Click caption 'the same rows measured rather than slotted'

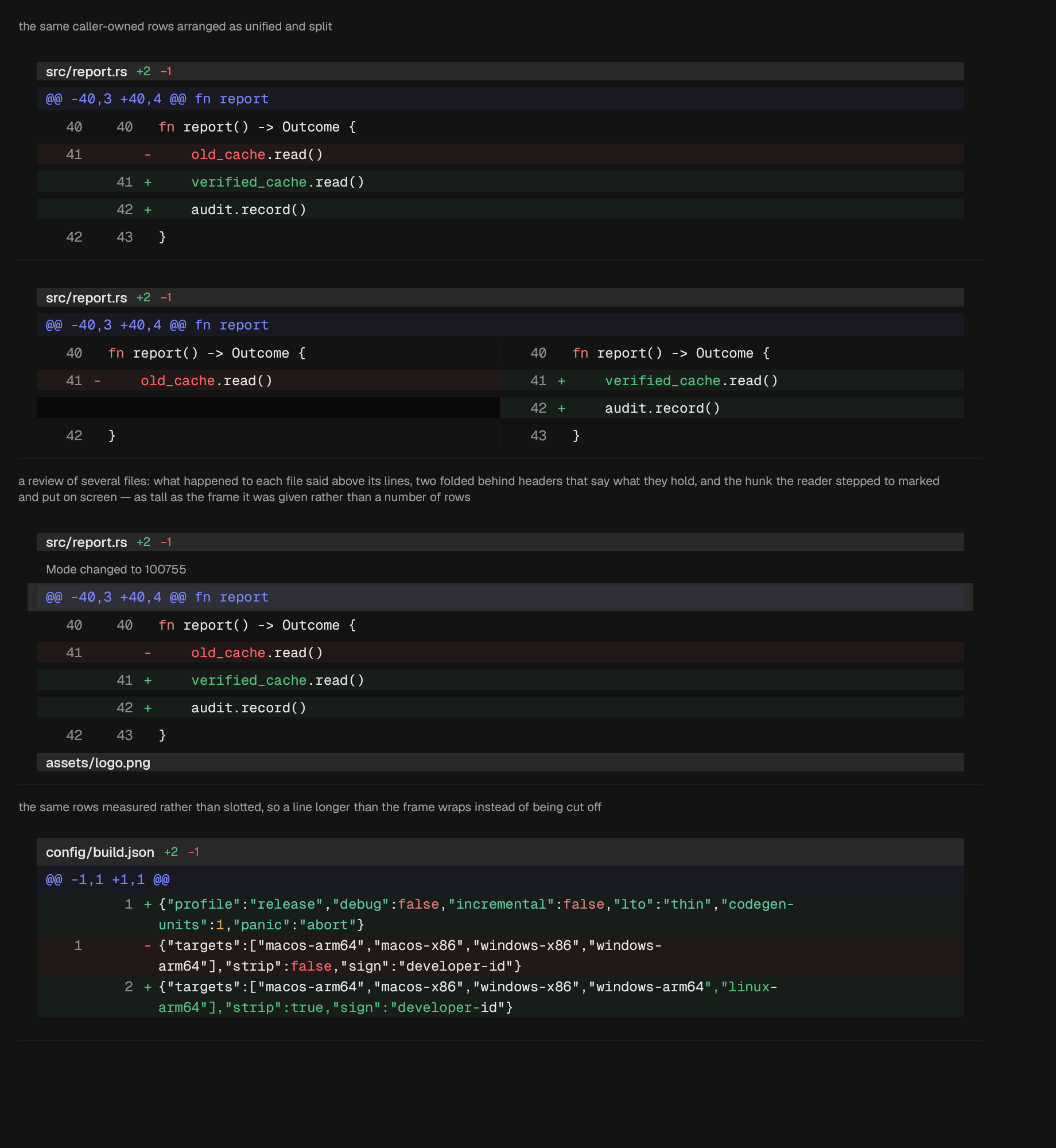[310, 807]
